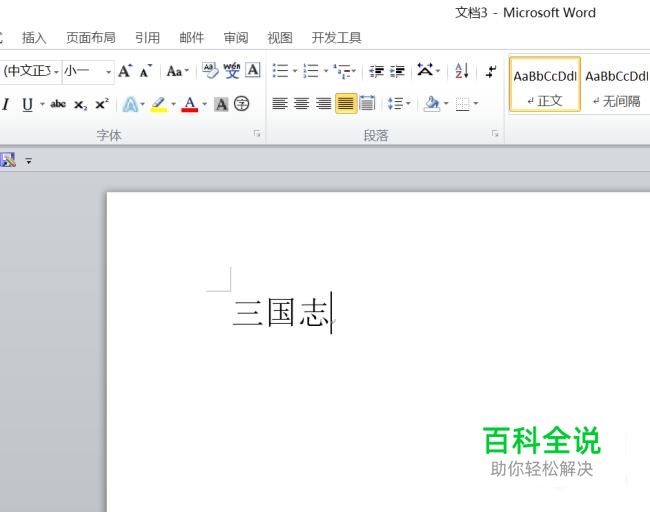Click the Sort A-Z icon
650x512 pixels.
click(462, 71)
